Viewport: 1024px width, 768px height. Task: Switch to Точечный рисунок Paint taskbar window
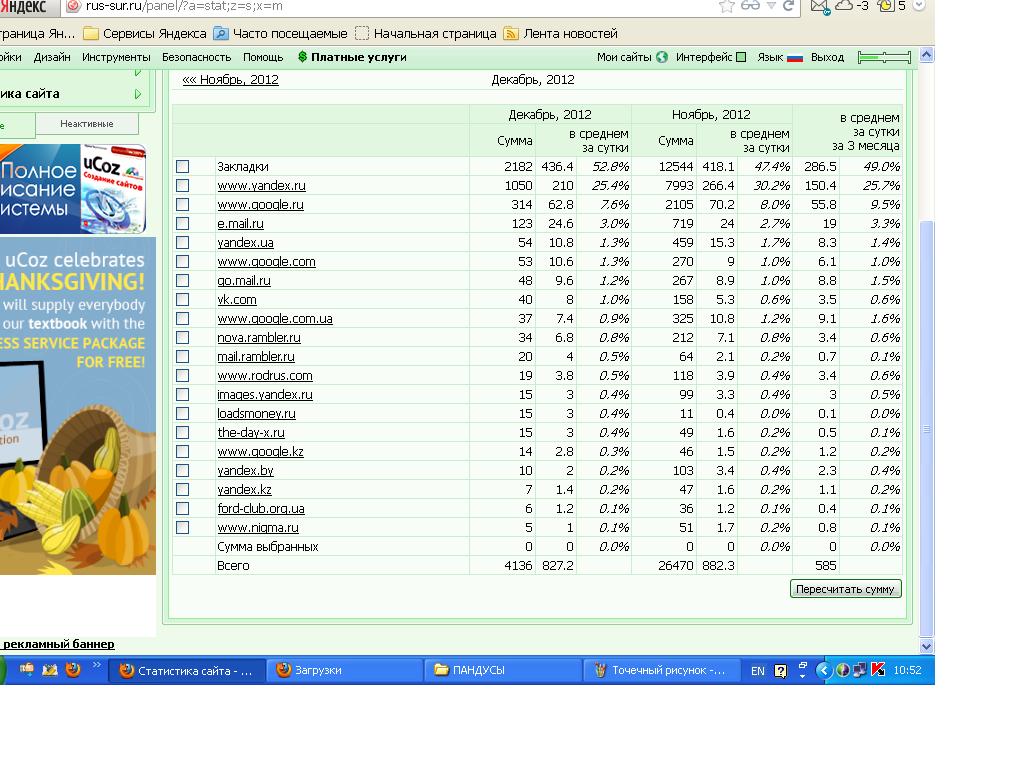[x=662, y=670]
